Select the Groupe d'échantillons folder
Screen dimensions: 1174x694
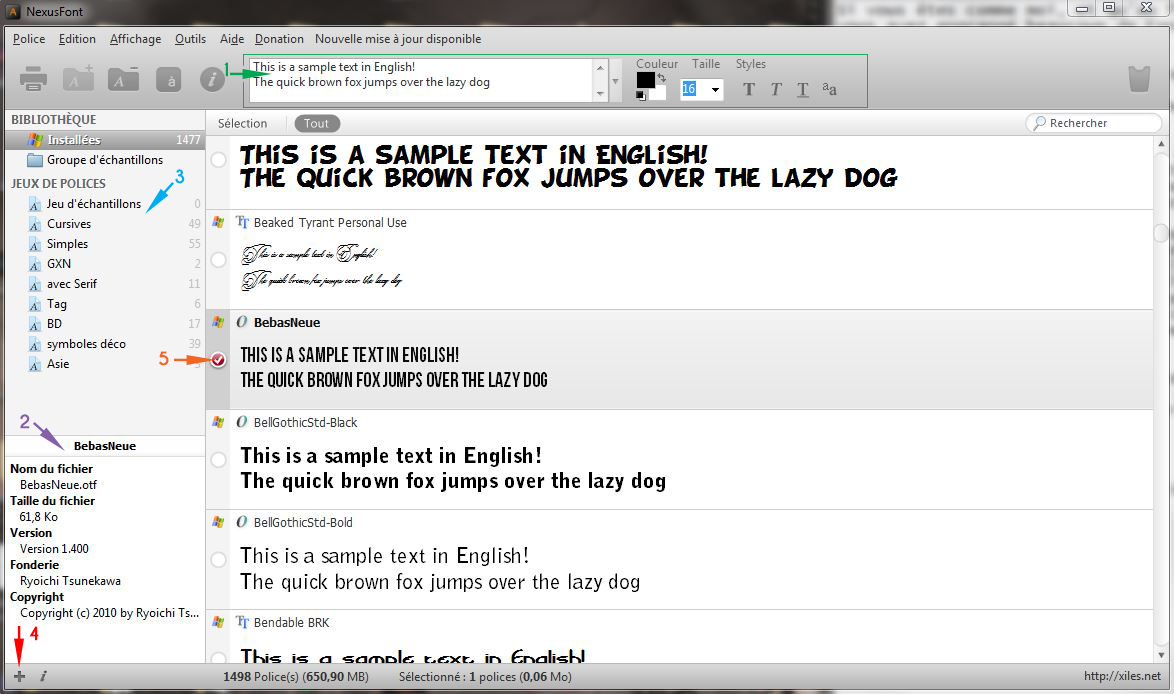point(105,160)
